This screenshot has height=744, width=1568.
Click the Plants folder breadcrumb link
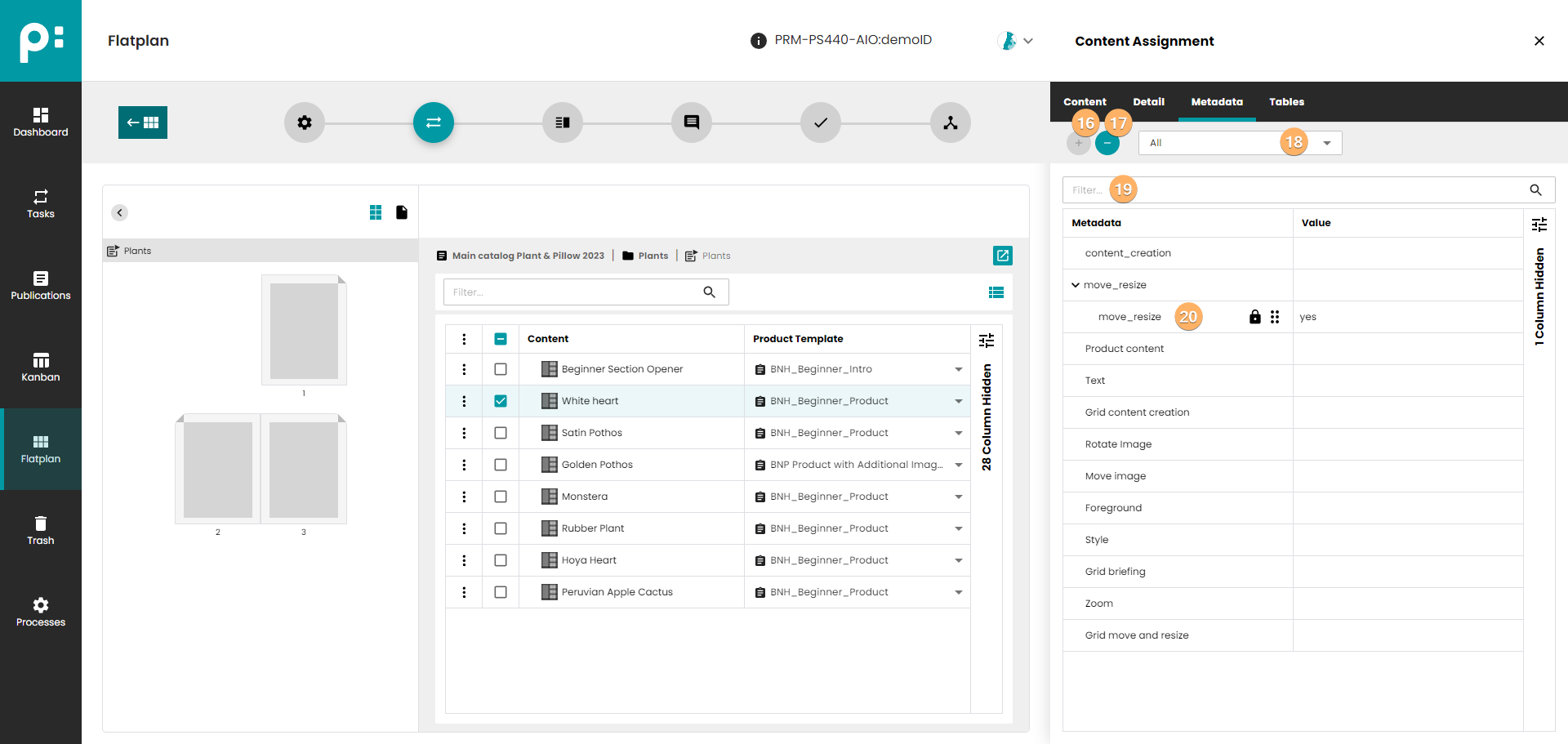pos(653,256)
